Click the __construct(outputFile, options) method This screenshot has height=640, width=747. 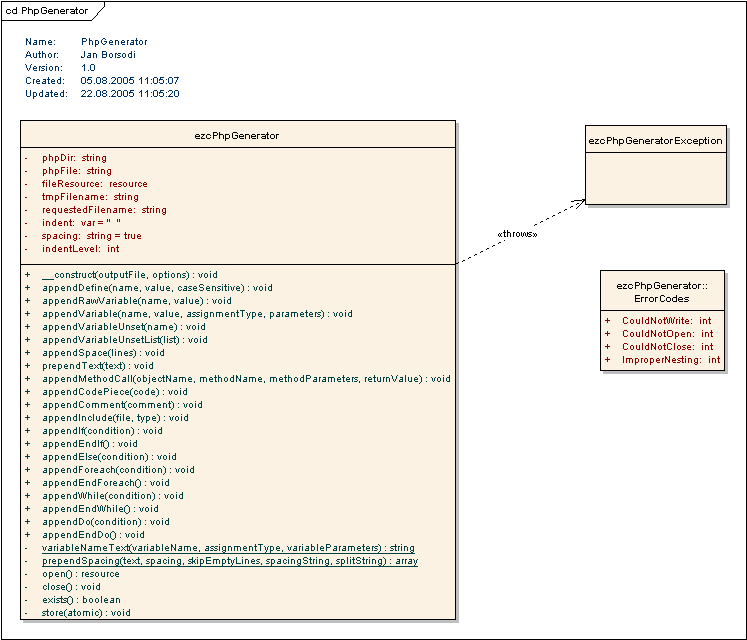click(129, 275)
